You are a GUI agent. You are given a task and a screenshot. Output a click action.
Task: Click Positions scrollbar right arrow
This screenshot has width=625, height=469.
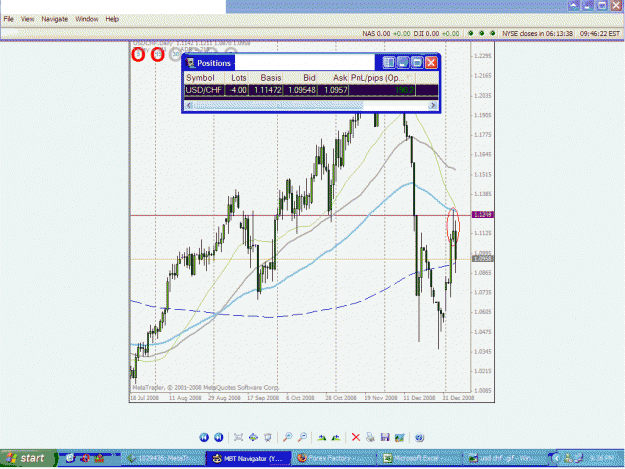click(432, 105)
